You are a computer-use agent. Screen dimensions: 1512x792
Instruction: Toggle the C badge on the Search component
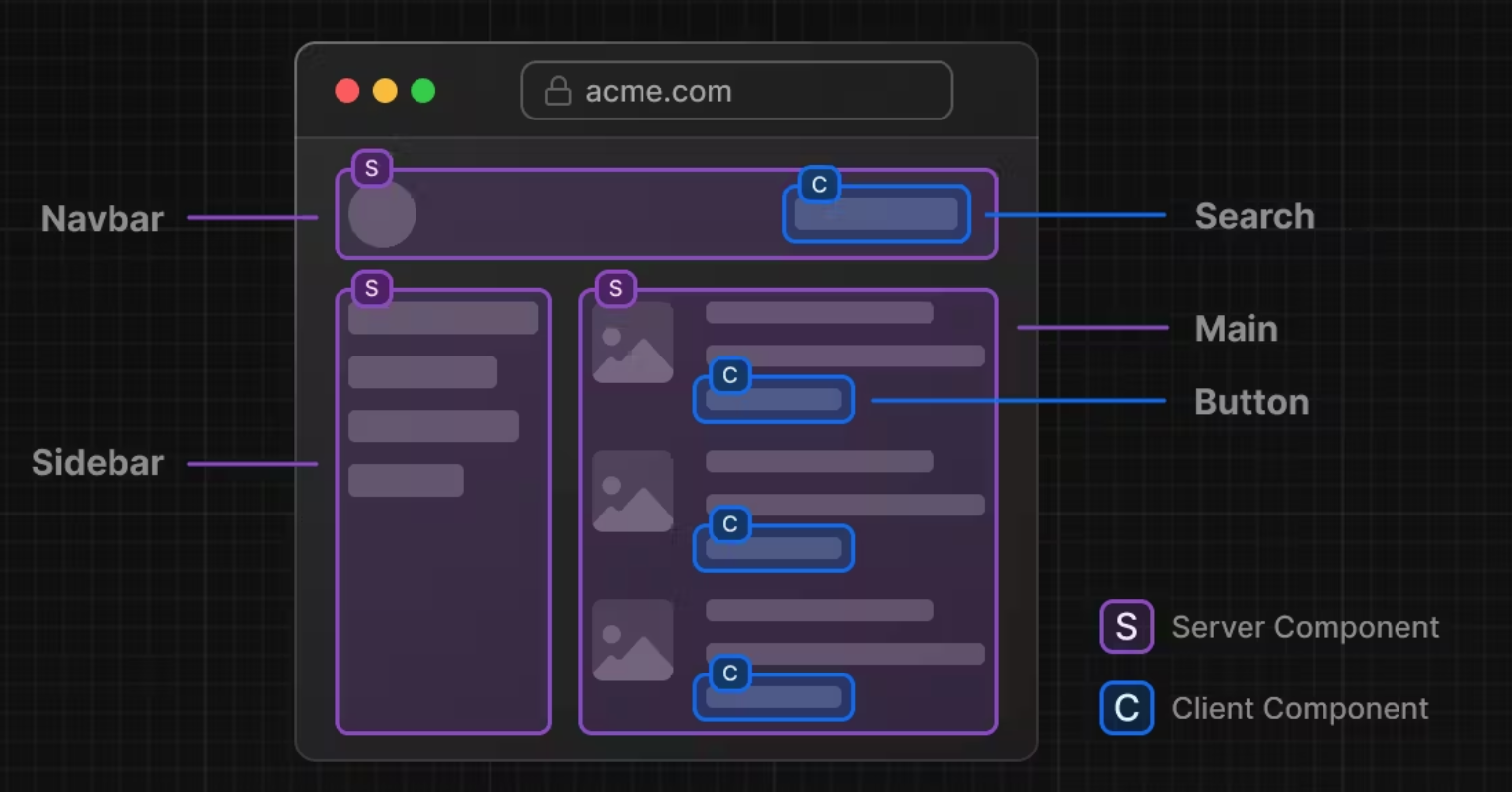pyautogui.click(x=819, y=185)
